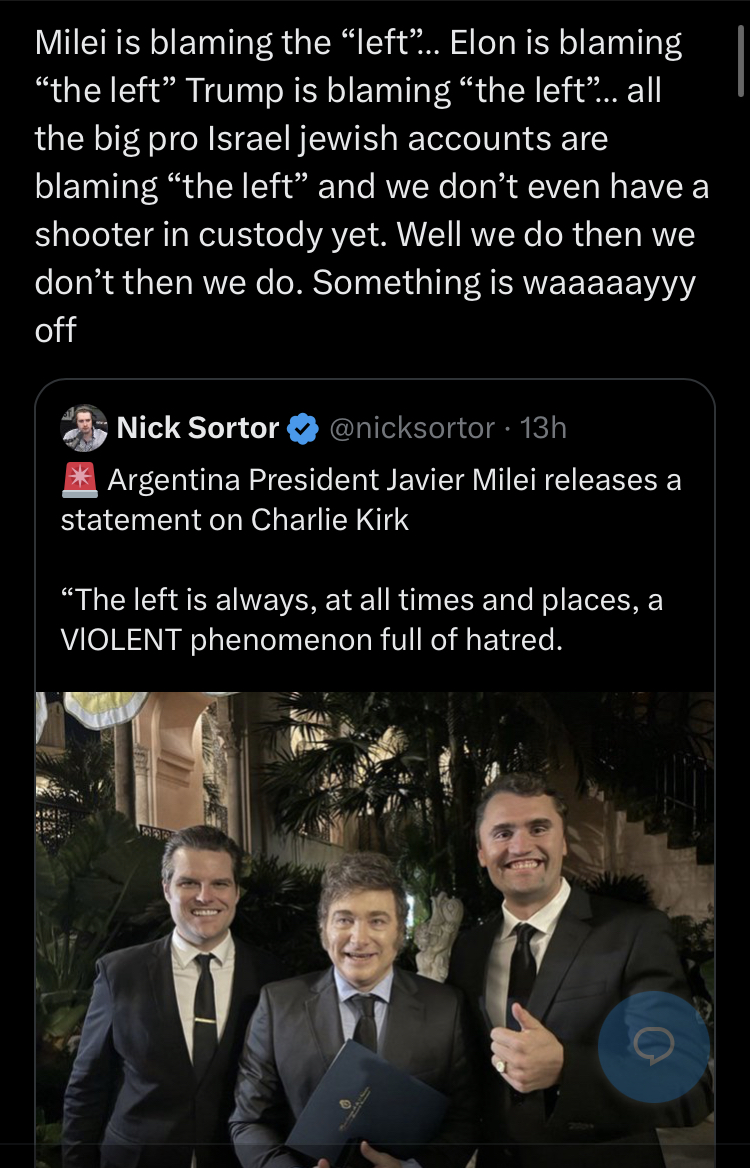Open Nick Sortor's profile avatar
This screenshot has width=750, height=1168.
[x=84, y=428]
